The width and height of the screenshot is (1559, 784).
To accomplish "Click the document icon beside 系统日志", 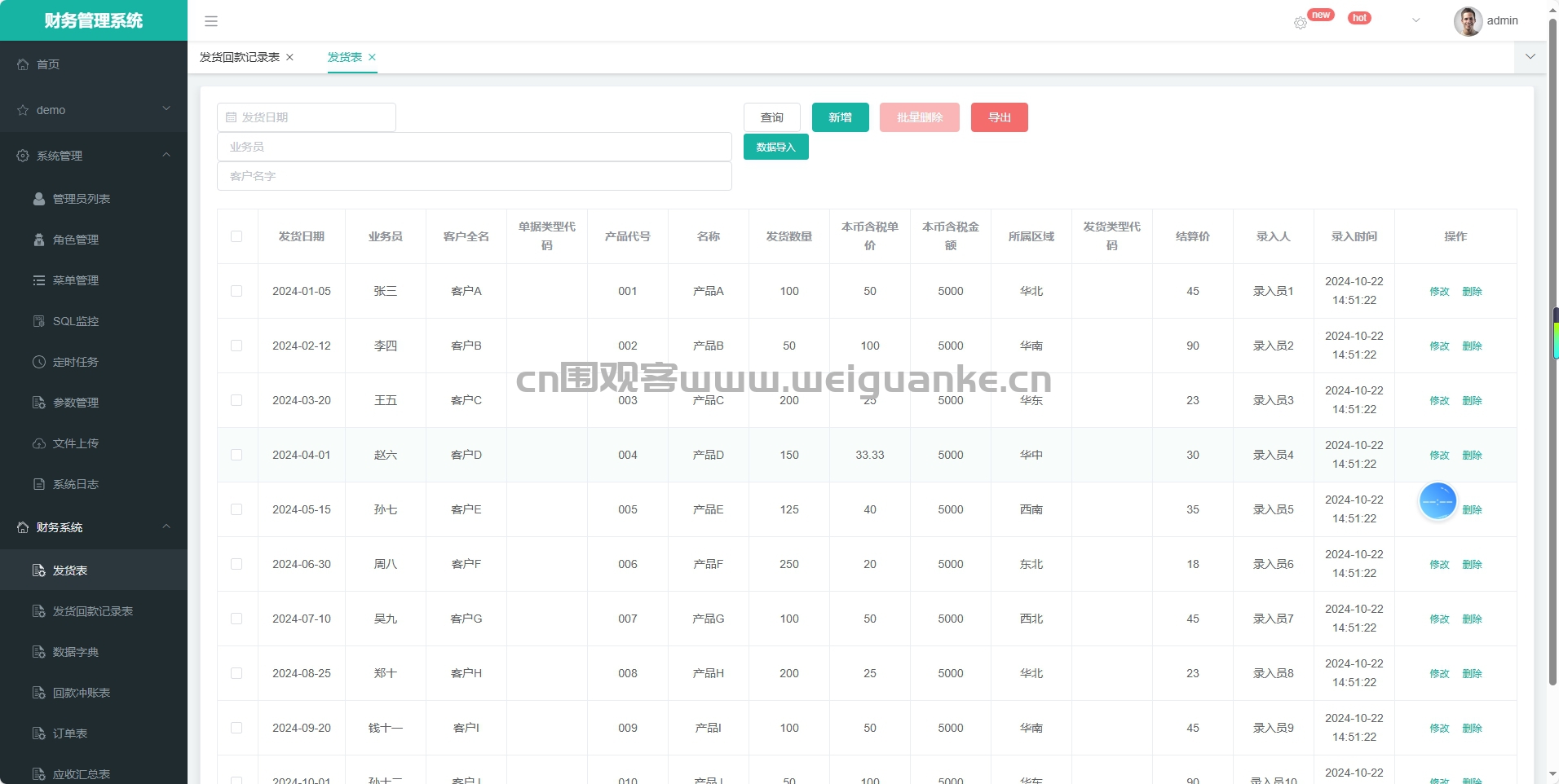I will point(39,484).
